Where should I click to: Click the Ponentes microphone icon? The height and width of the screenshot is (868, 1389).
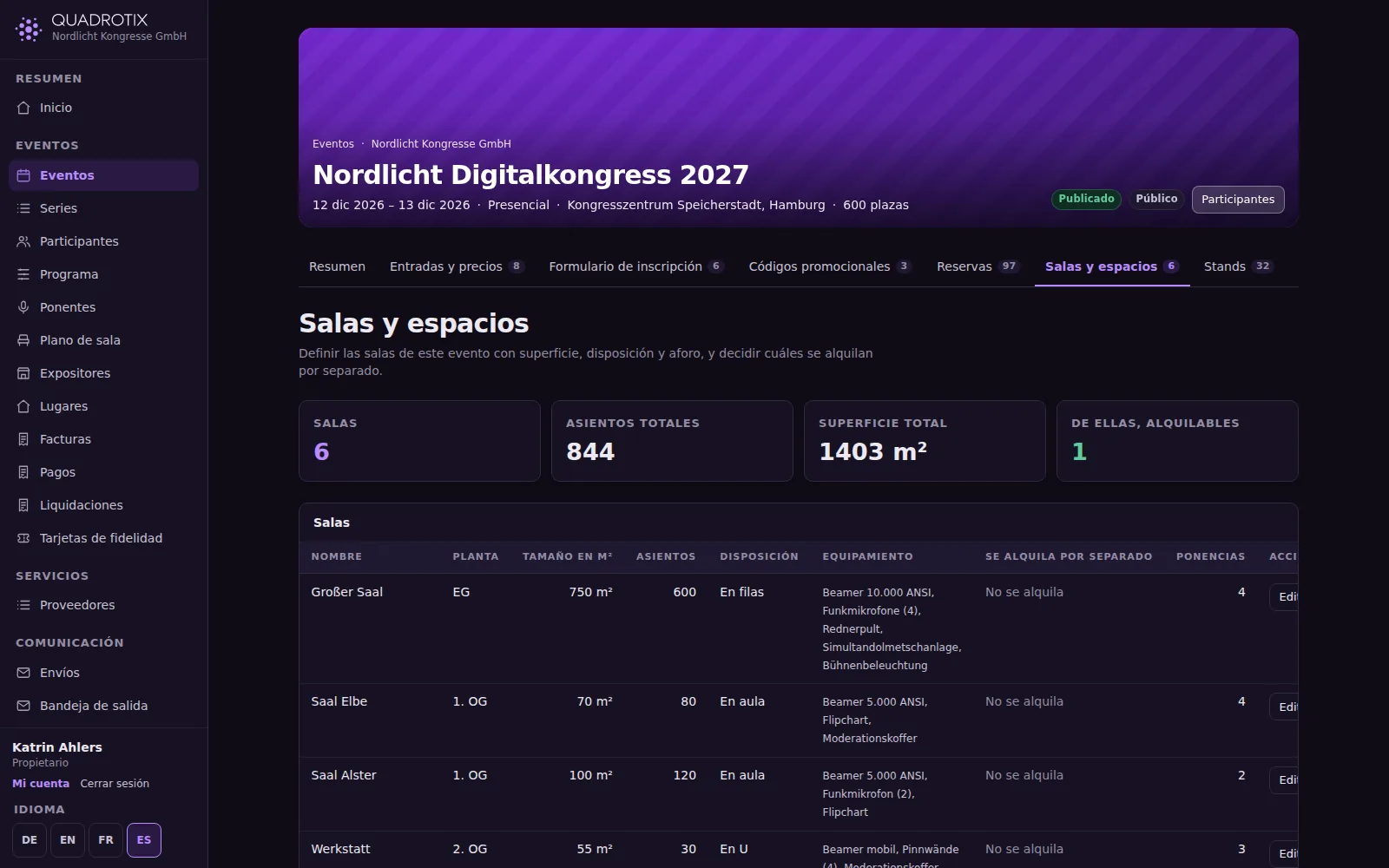[x=23, y=307]
